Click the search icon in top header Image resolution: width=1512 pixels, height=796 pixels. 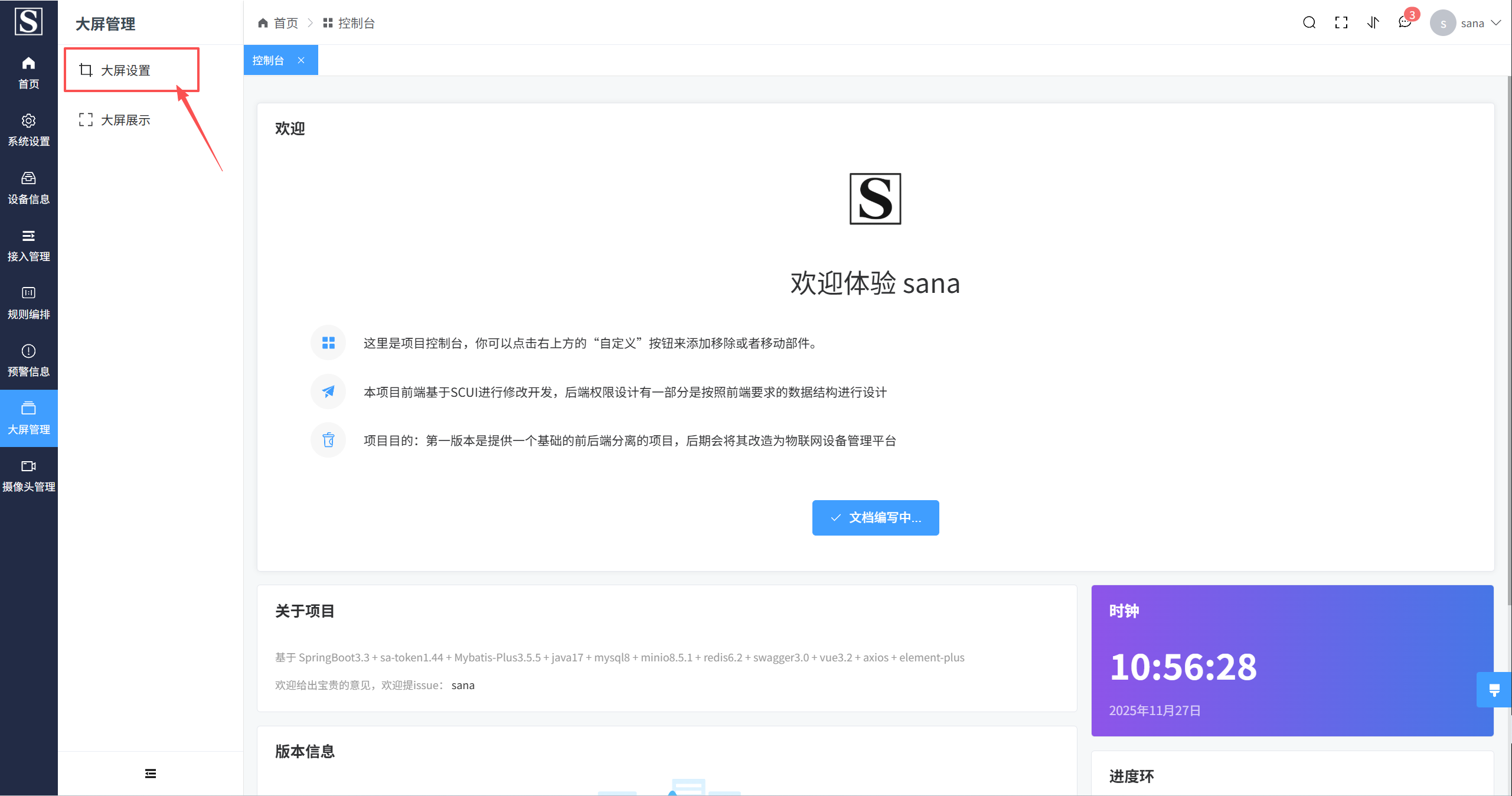coord(1309,23)
